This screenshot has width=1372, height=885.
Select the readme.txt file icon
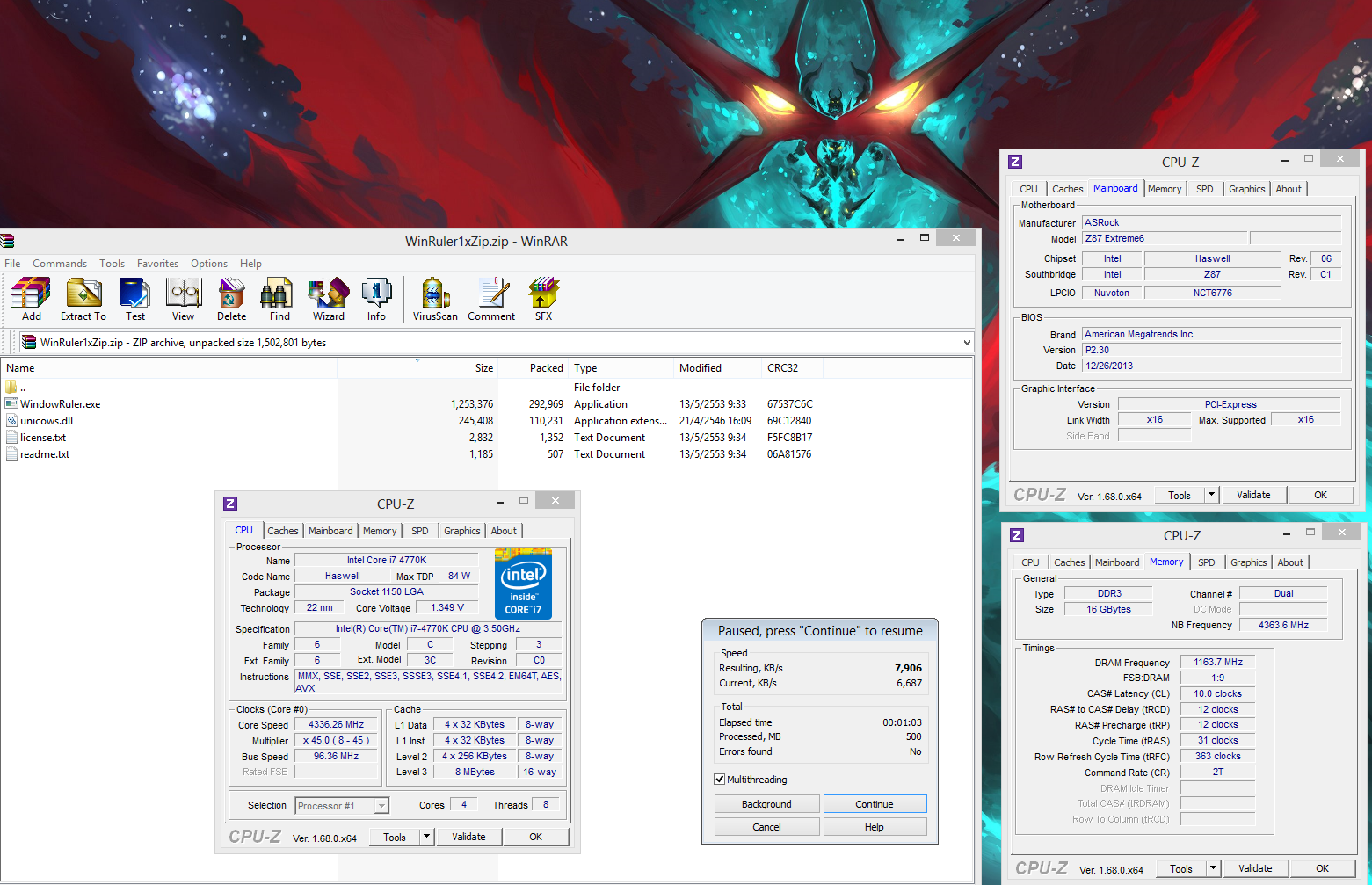[11, 453]
